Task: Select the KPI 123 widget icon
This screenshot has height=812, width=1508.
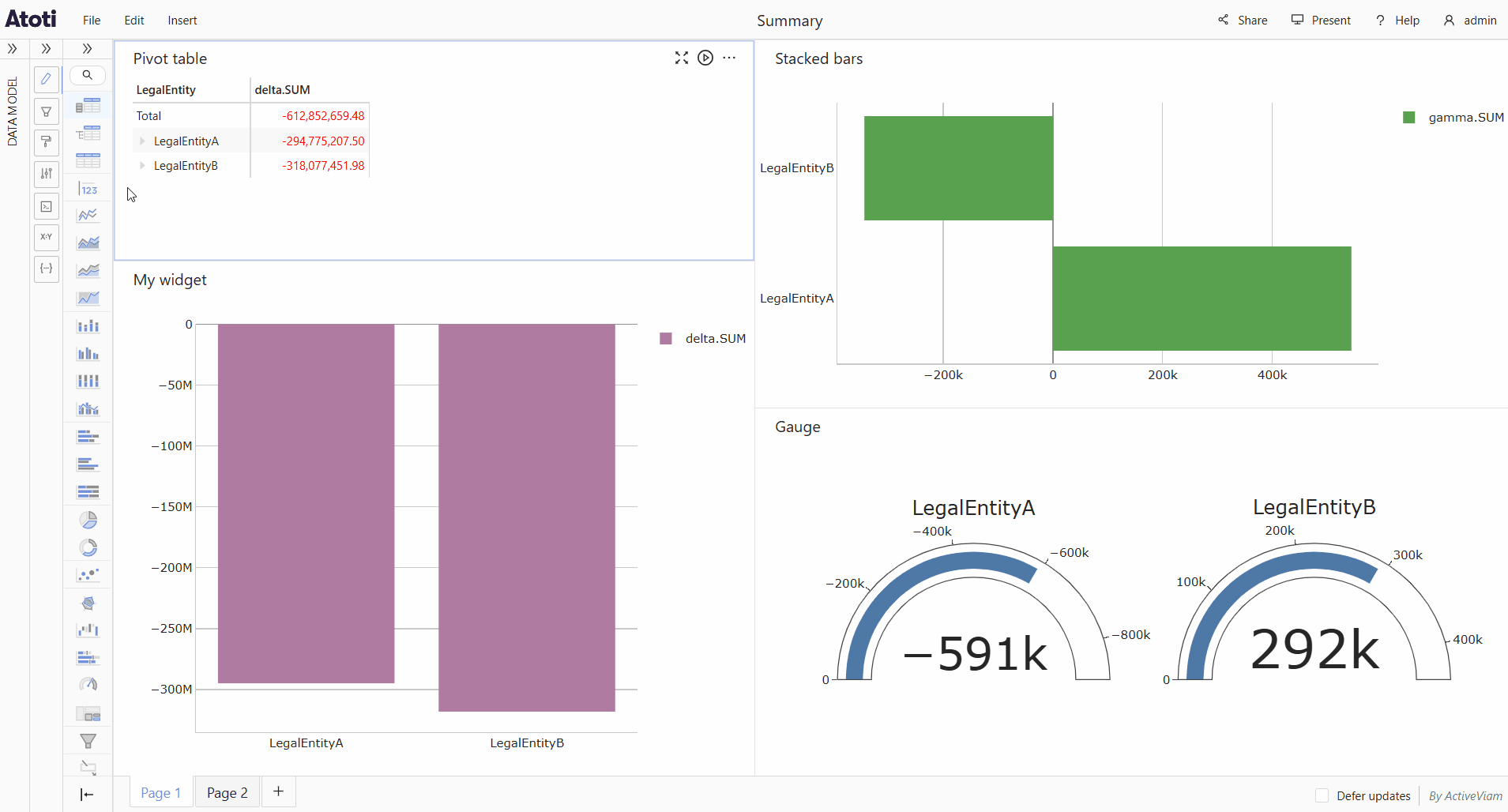Action: [x=88, y=190]
